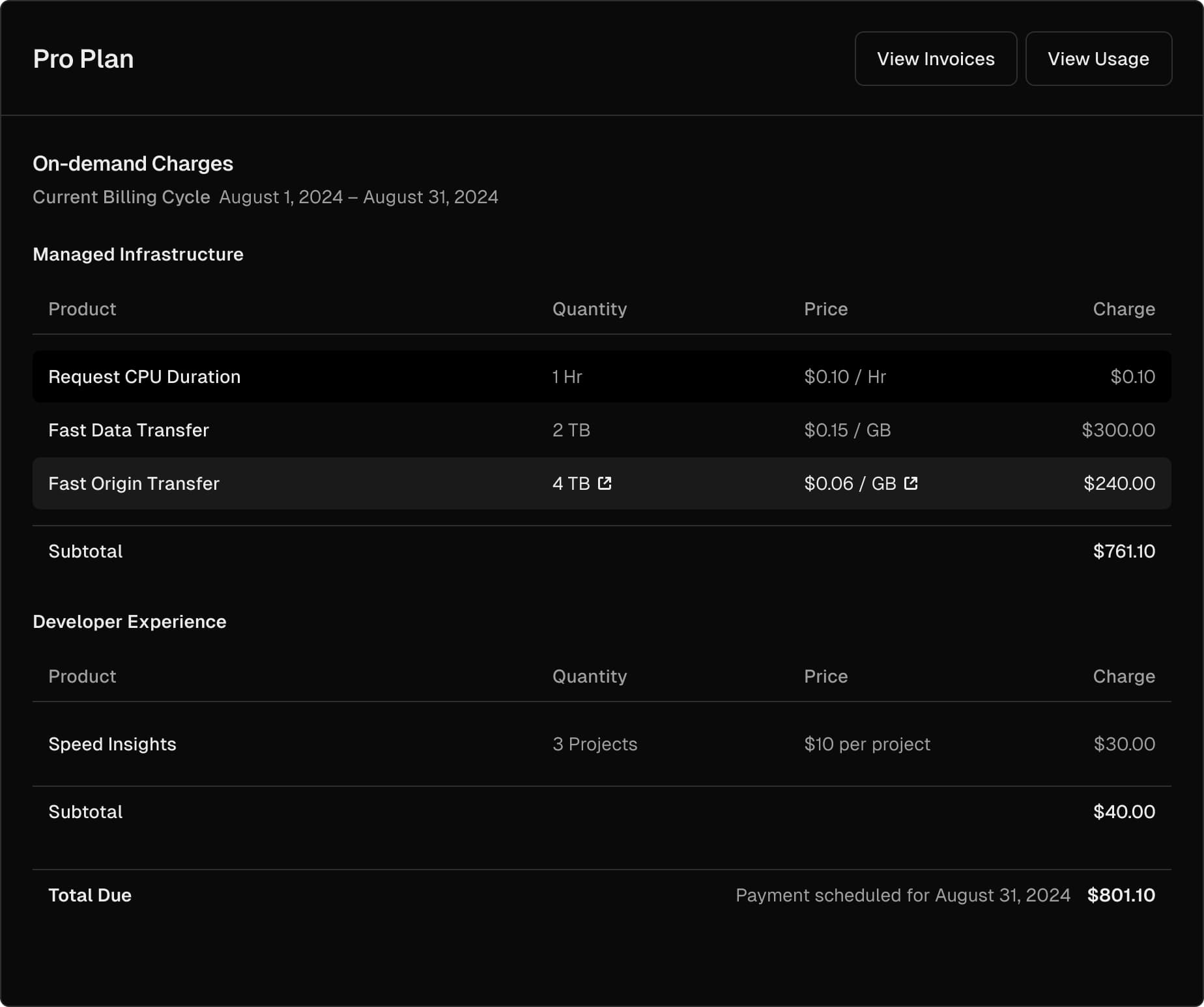This screenshot has width=1204, height=1007.
Task: Click the Product column header in Managed Infrastructure
Action: pyautogui.click(x=82, y=309)
